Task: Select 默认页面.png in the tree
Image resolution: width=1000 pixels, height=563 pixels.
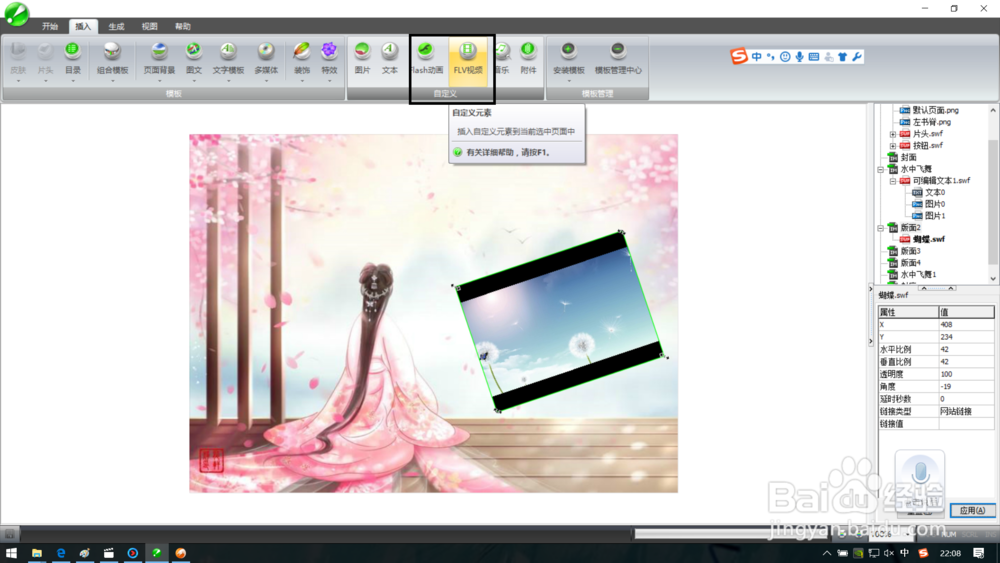Action: pos(936,110)
